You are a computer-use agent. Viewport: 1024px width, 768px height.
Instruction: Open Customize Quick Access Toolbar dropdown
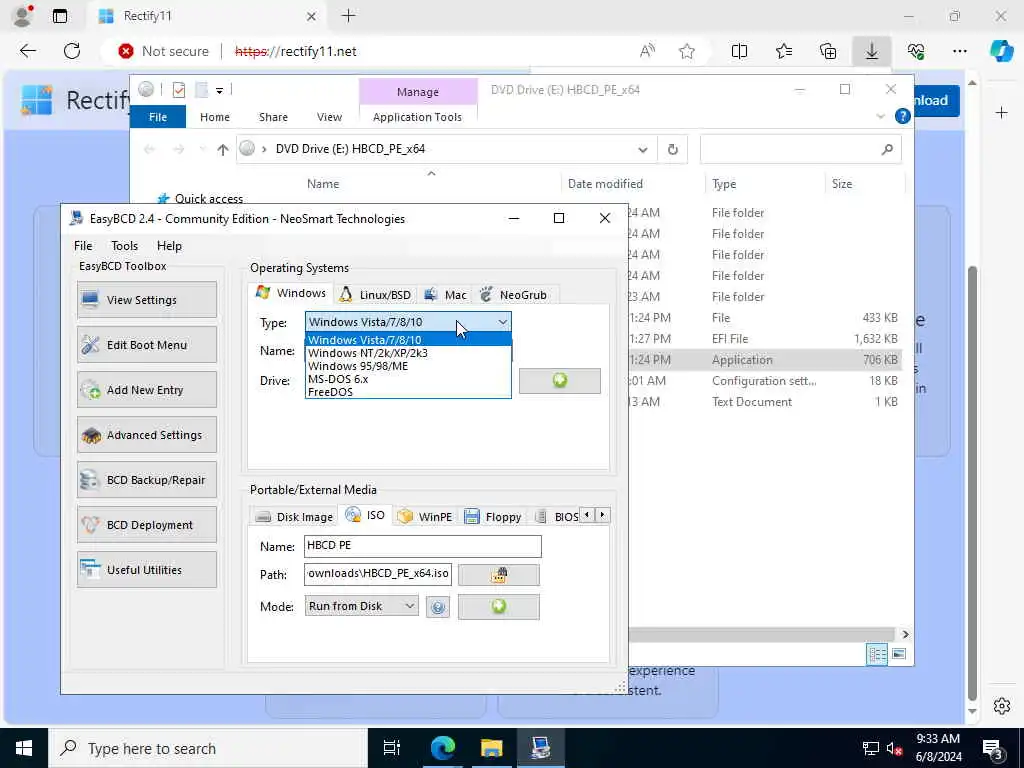tap(219, 90)
